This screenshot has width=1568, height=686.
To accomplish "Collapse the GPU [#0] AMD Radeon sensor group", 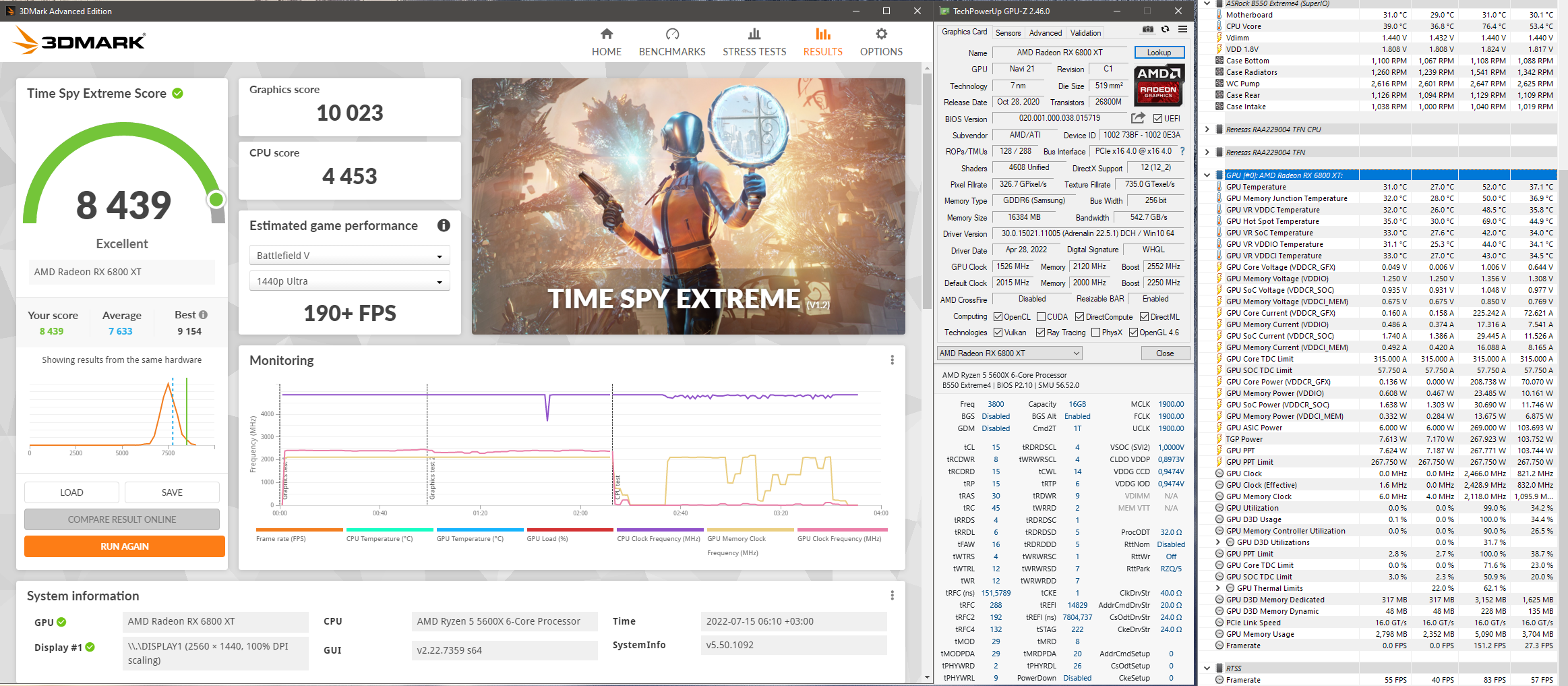I will coord(1207,175).
